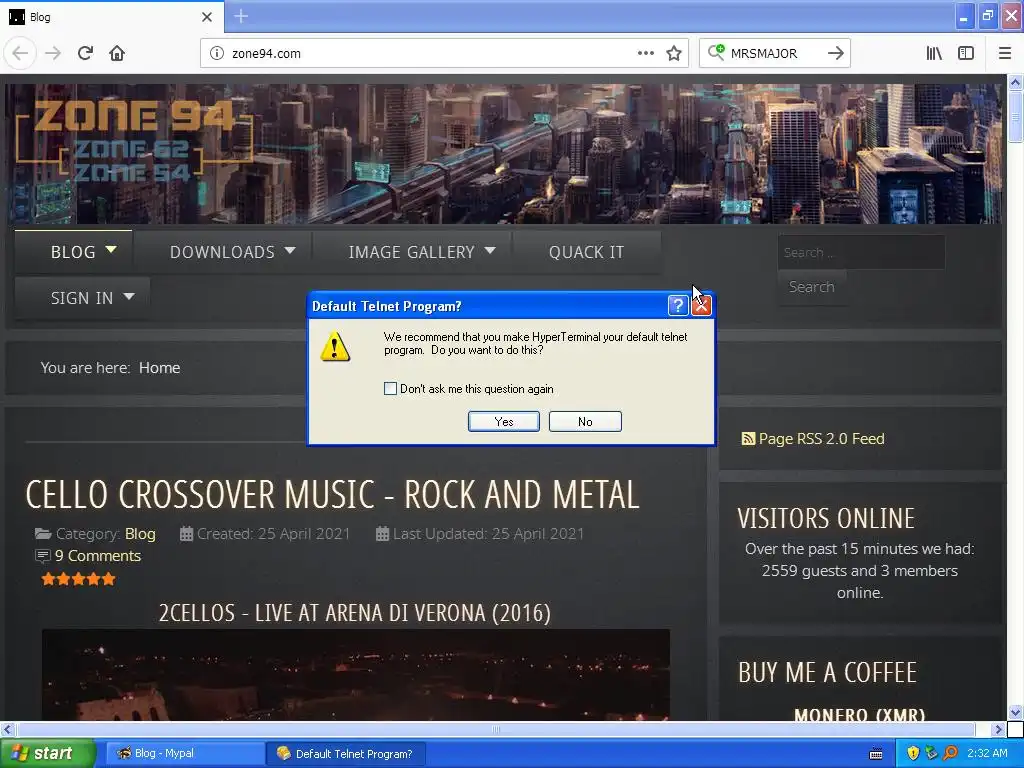Click the warning icon in the dialog
Viewport: 1024px width, 768px height.
(335, 346)
